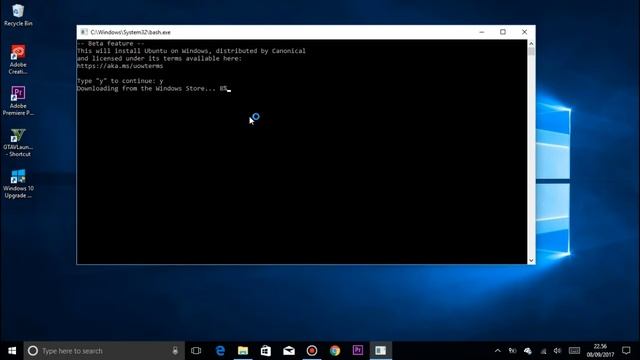
Task: Click the taskbar clock showing 22:56
Action: tap(600, 351)
